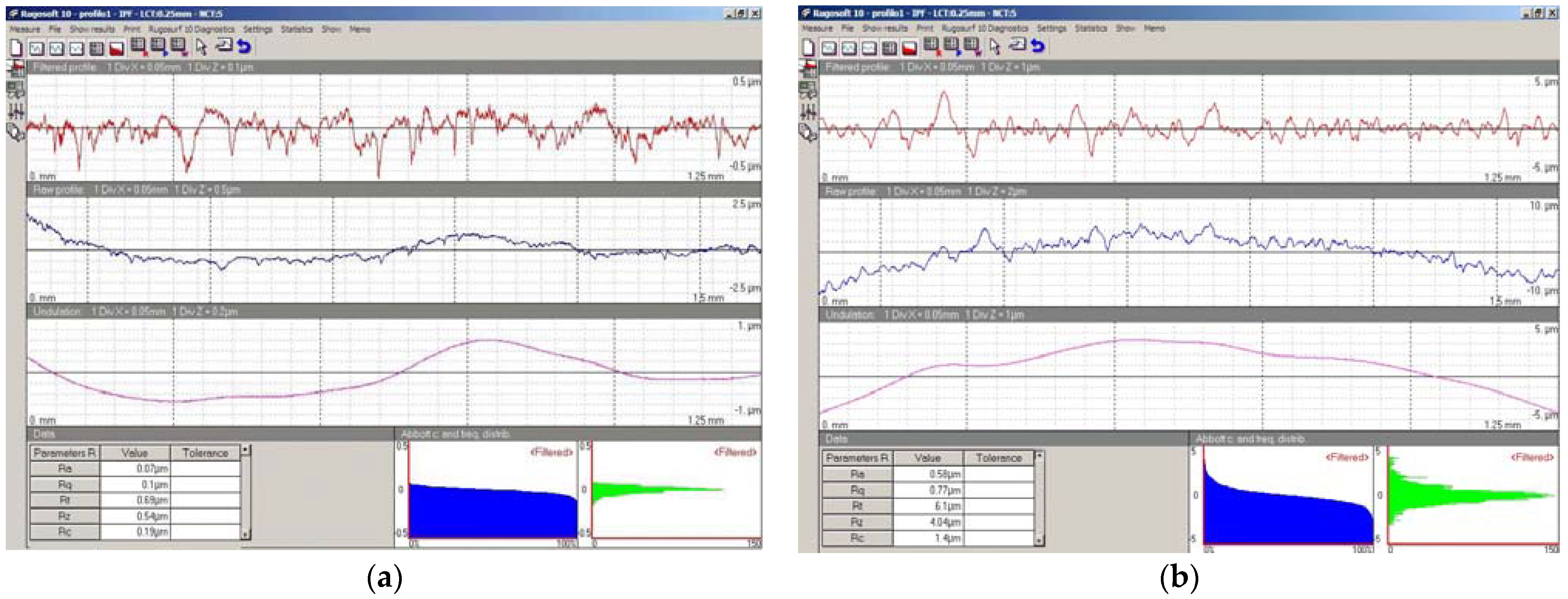Click the new document icon in right window
Screen dimensions: 1568x599
point(809,47)
